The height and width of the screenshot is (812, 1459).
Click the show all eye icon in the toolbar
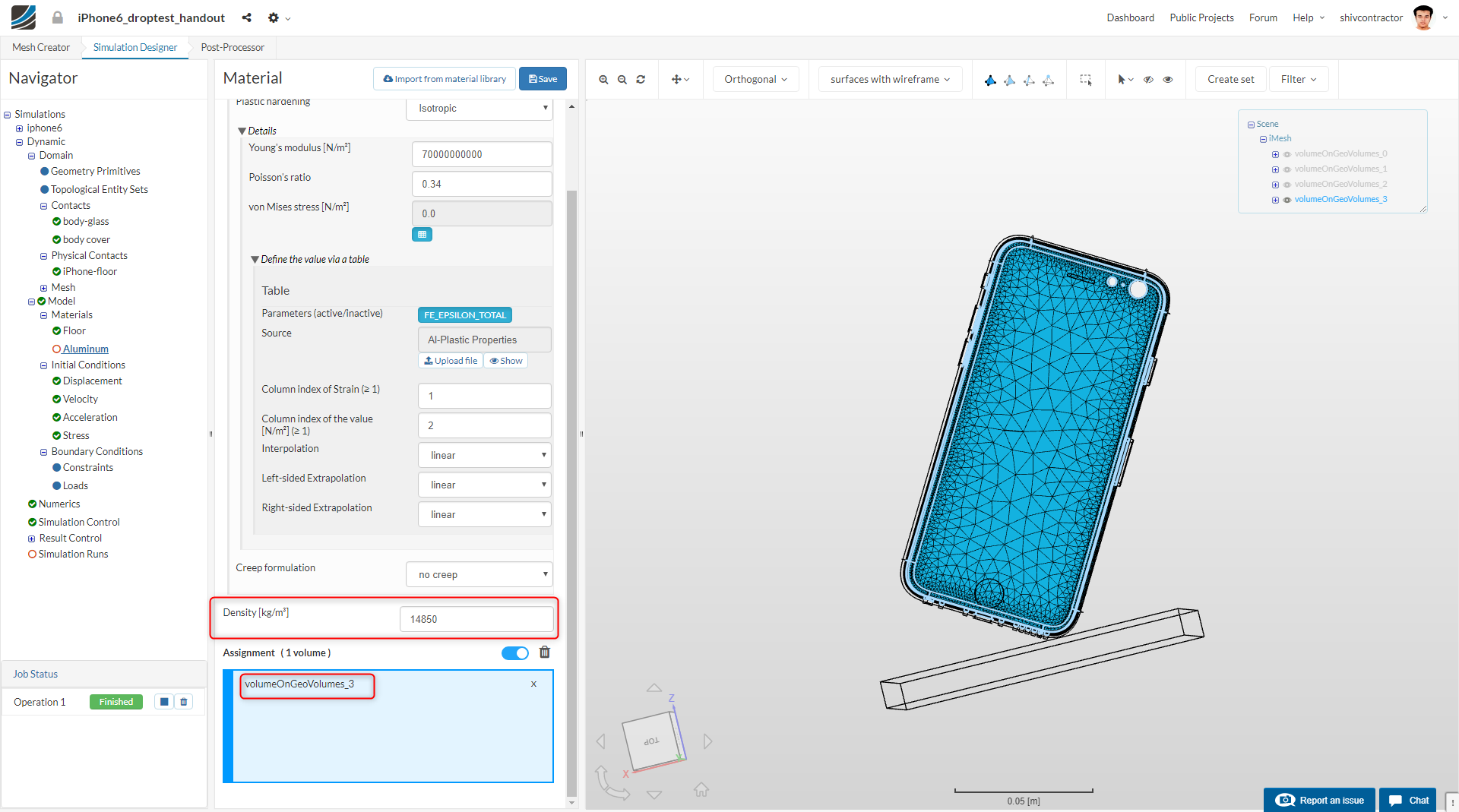[1168, 80]
